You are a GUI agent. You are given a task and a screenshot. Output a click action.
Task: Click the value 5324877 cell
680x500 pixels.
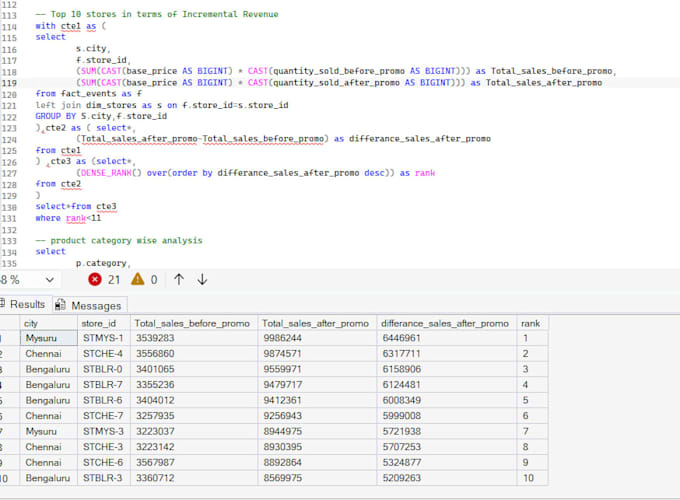click(447, 463)
